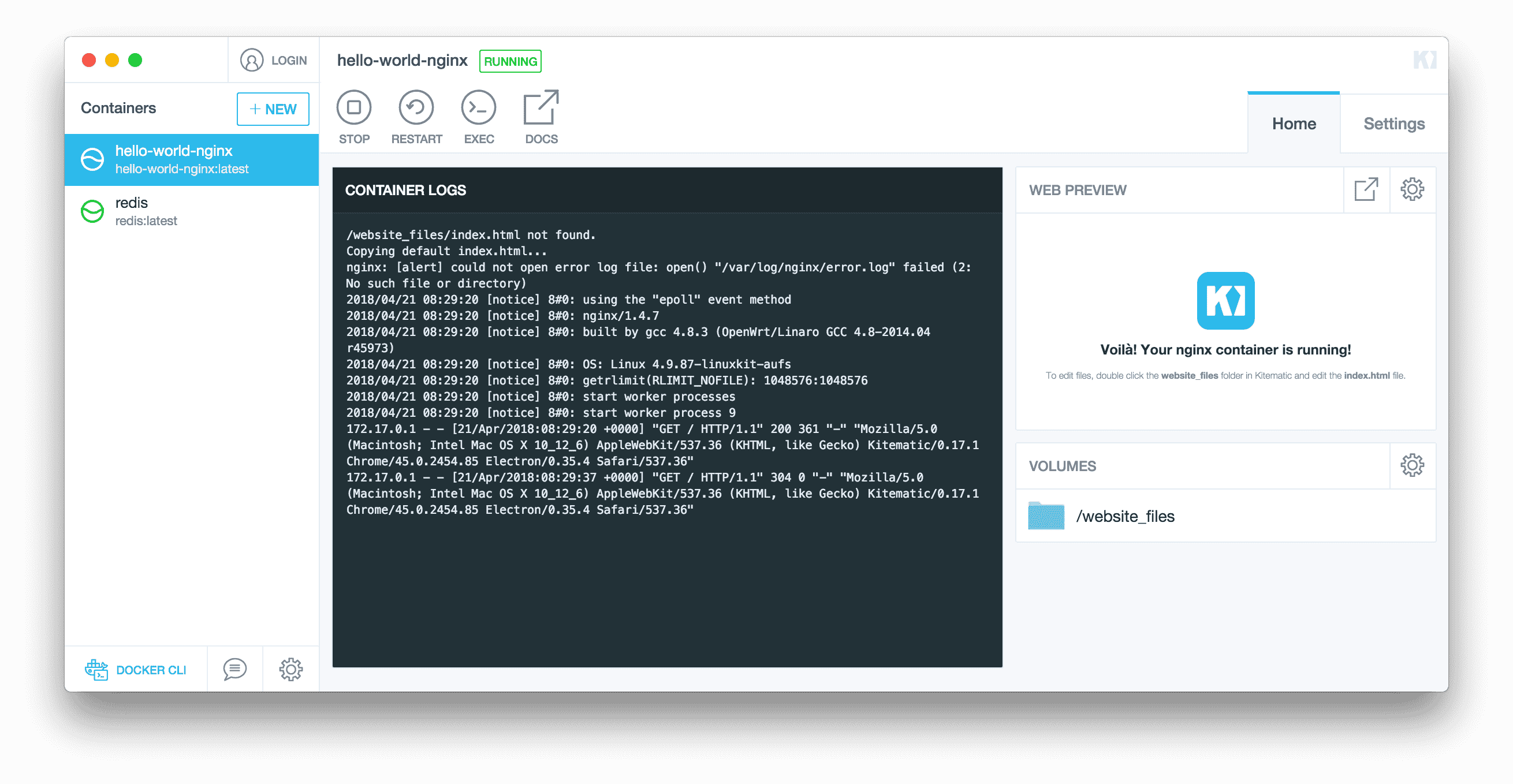This screenshot has height=784, width=1513.
Task: Click the yellow minimize window button
Action: [112, 61]
